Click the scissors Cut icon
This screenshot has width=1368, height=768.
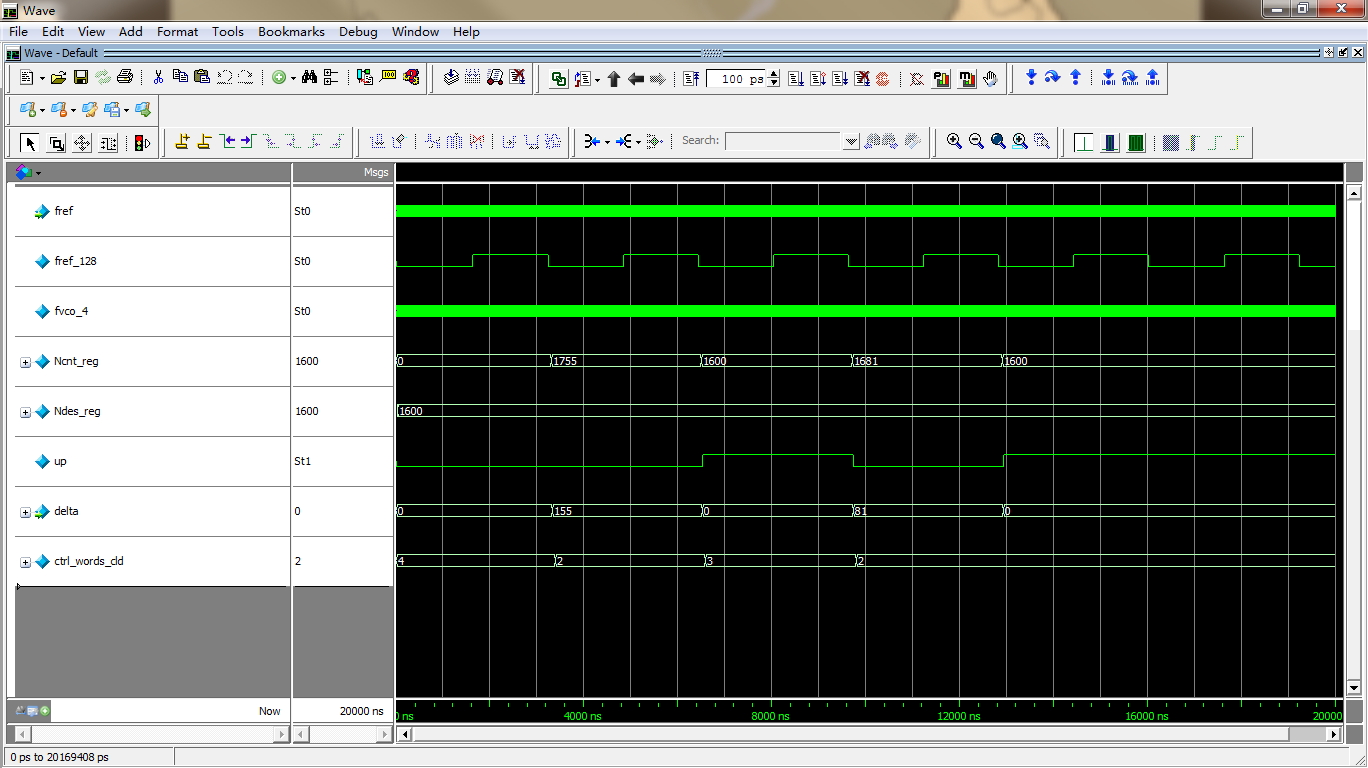pos(158,77)
